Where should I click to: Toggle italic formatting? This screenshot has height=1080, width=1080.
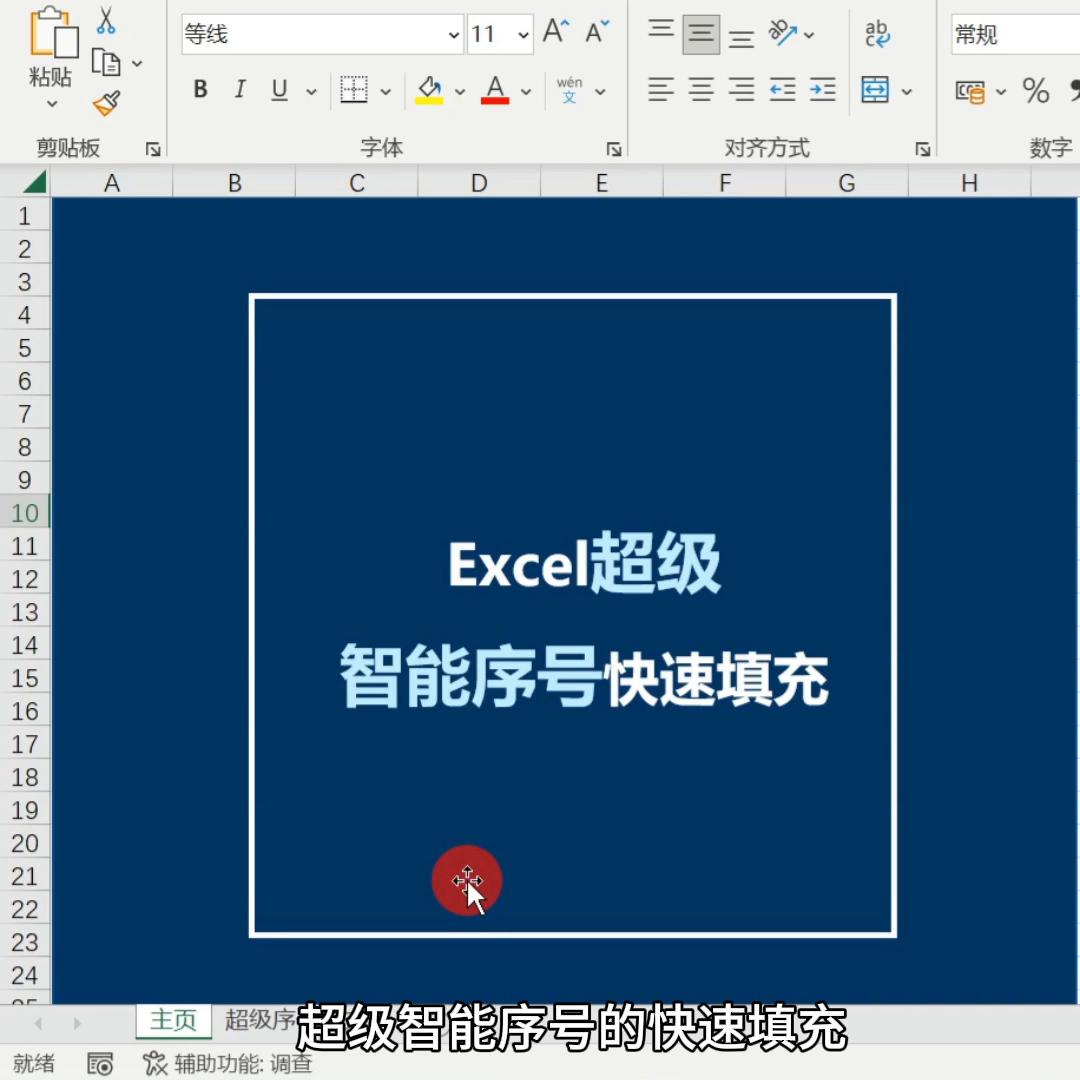pyautogui.click(x=239, y=90)
